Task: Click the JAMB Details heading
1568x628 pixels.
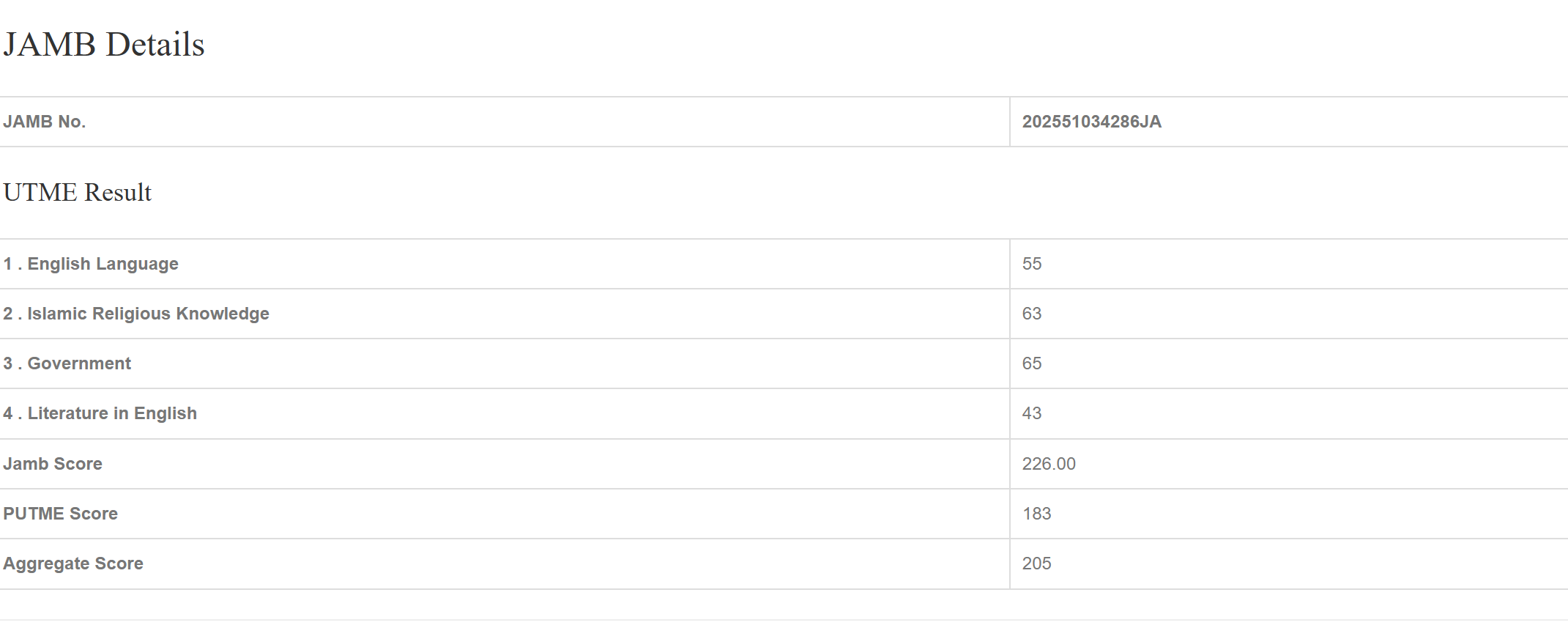Action: tap(104, 45)
